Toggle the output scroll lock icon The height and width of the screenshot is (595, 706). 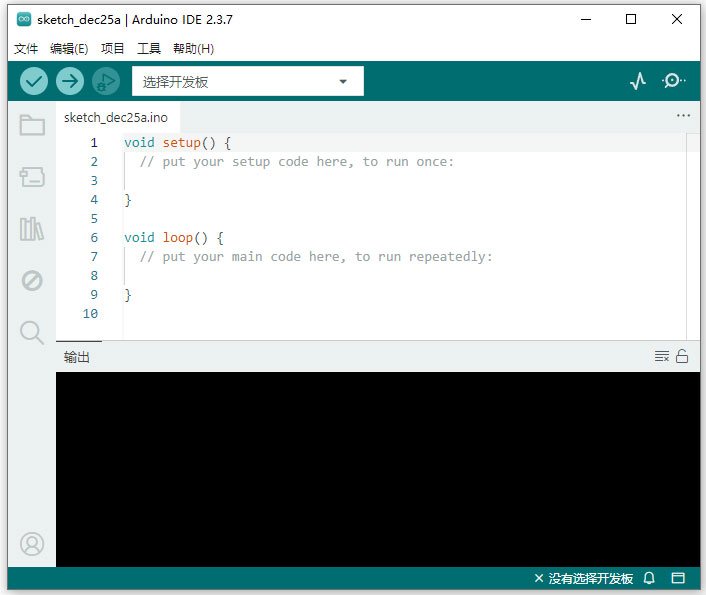tap(682, 356)
